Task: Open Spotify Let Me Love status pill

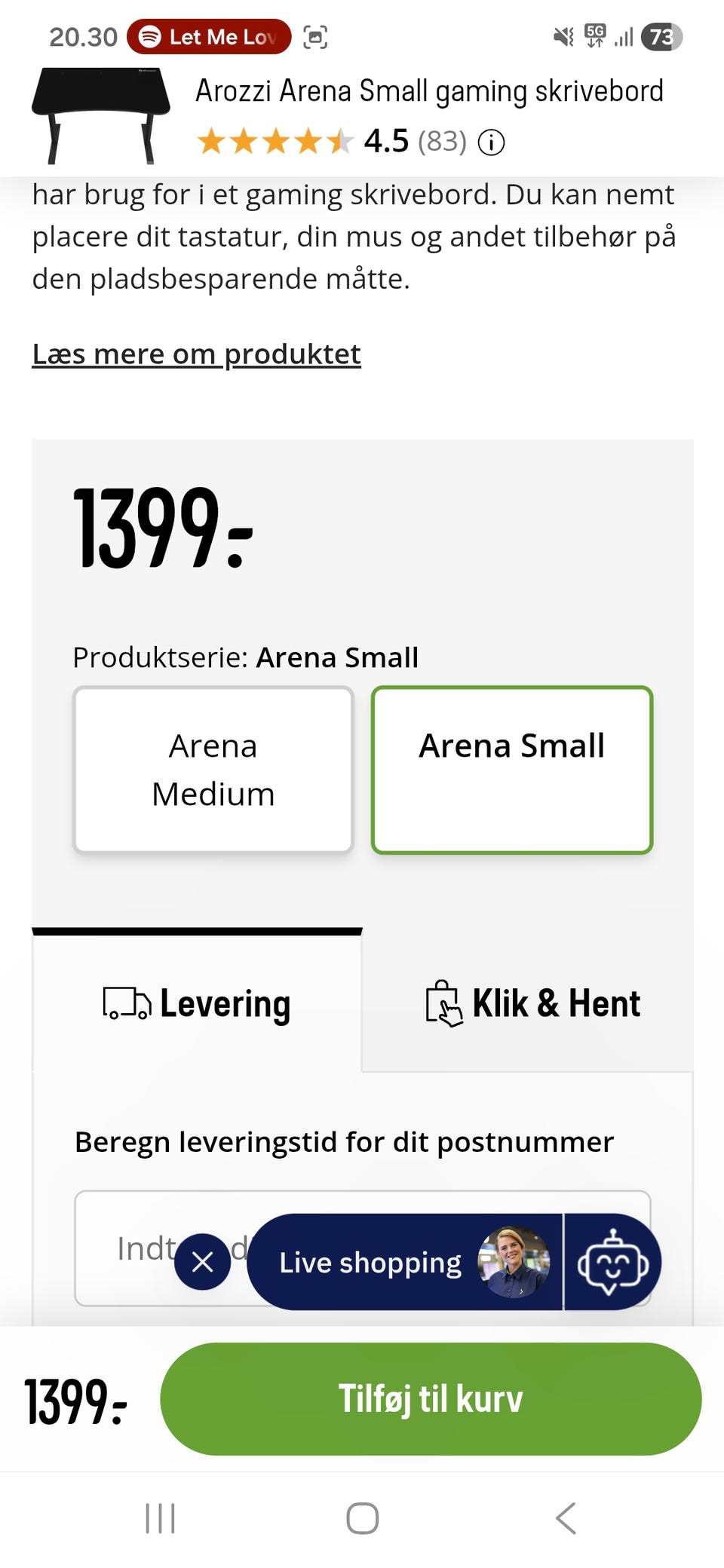Action: coord(209,37)
